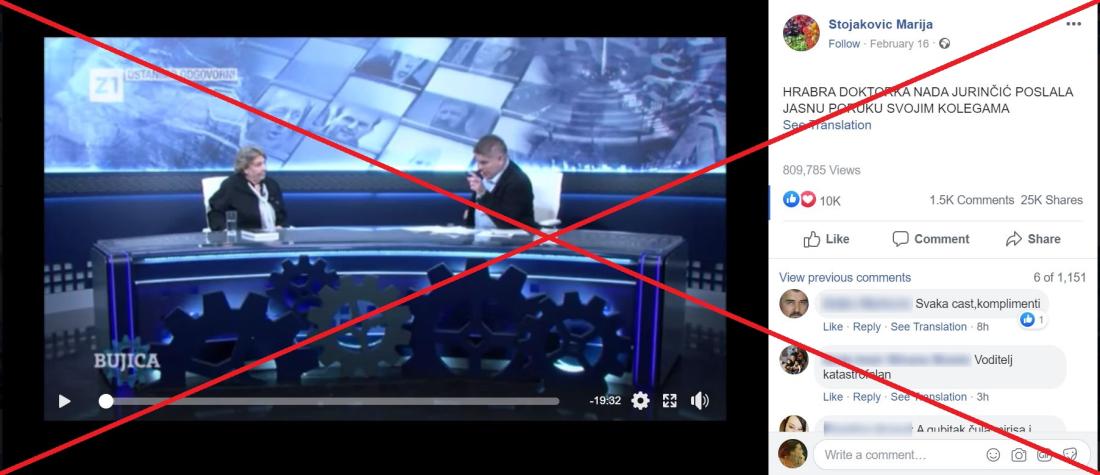Click the Comment button
Image resolution: width=1100 pixels, height=475 pixels.
(x=930, y=239)
